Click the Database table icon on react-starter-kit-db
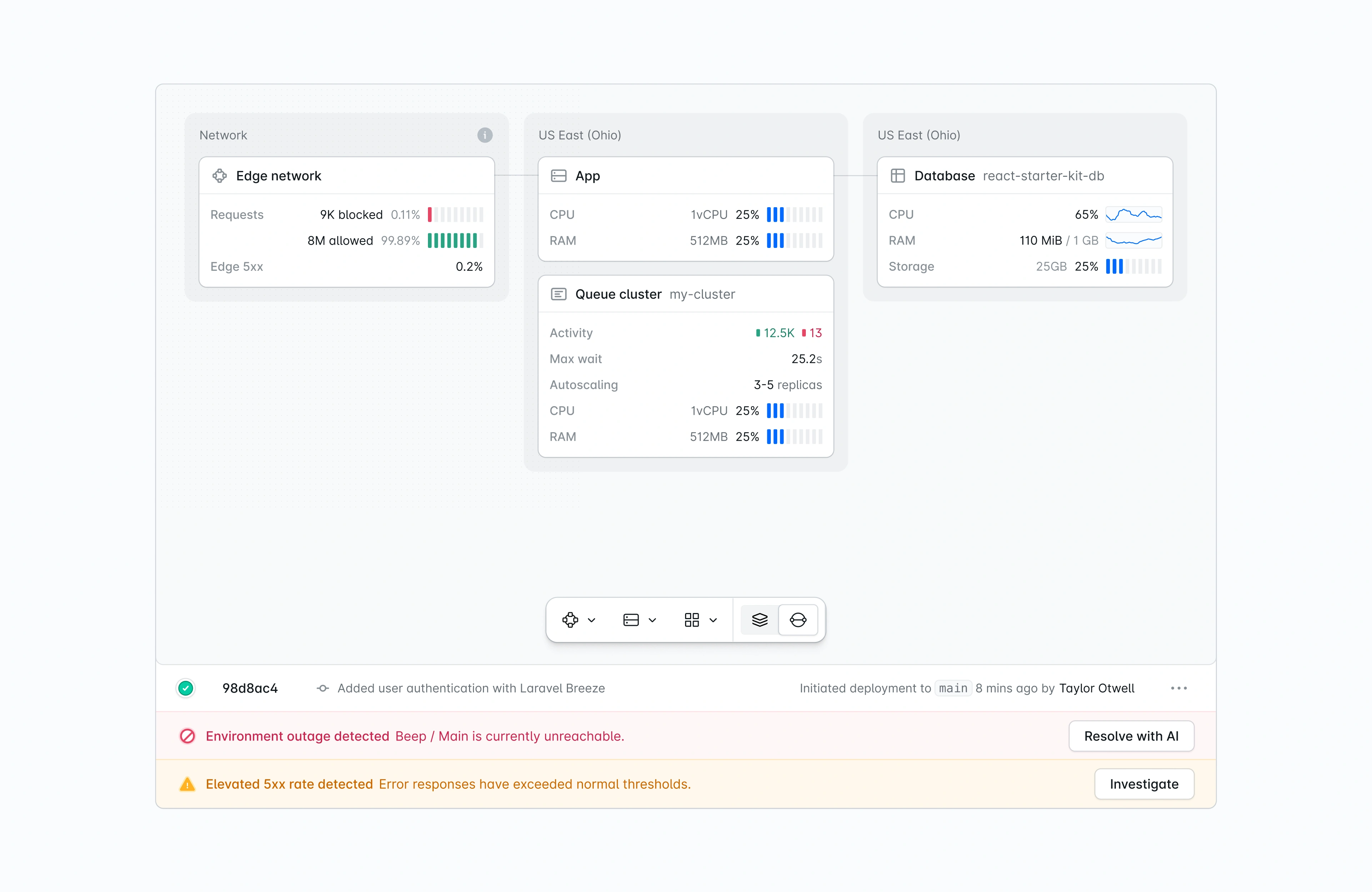 pos(898,176)
